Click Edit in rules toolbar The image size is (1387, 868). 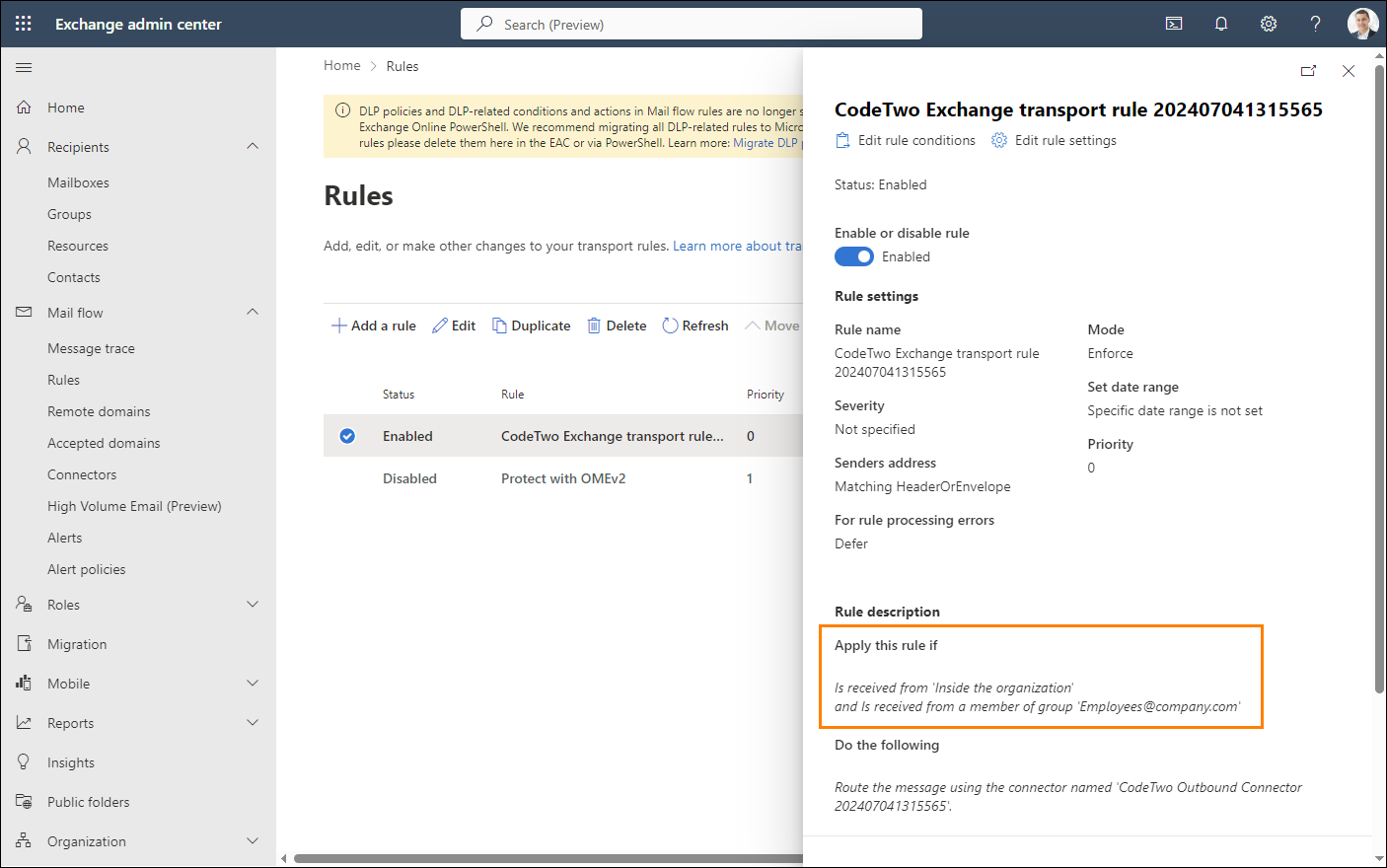454,325
